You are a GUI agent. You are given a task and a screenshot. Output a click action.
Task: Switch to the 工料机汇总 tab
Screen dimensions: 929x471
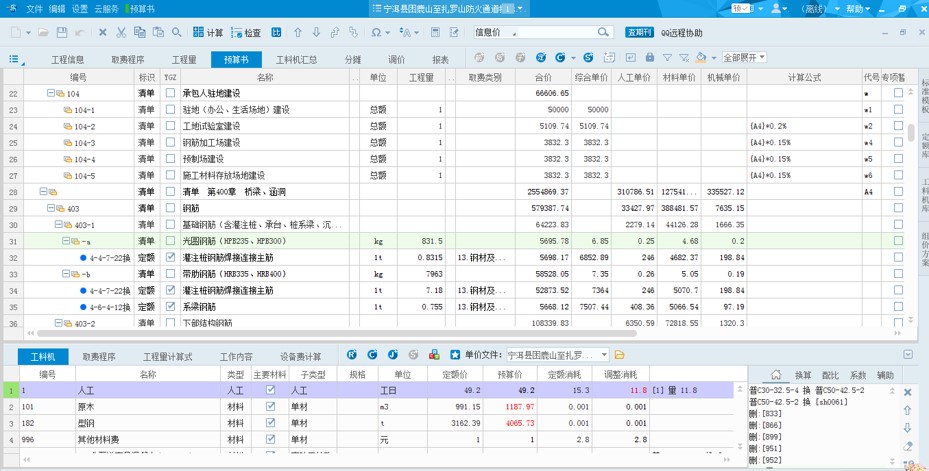[x=296, y=59]
